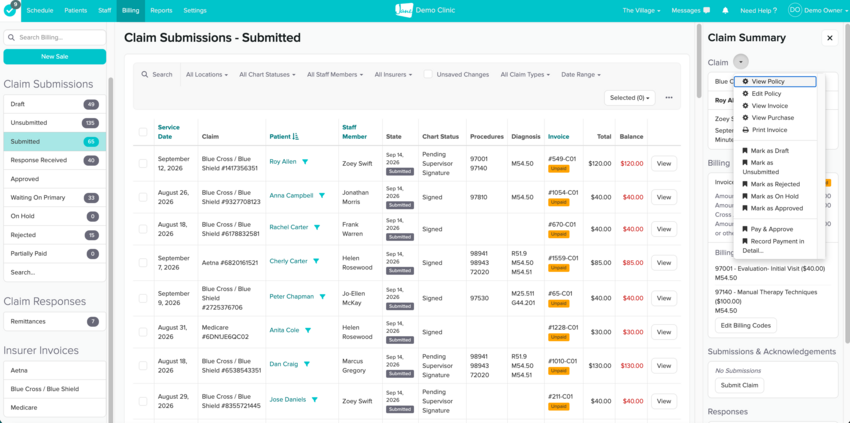Click the bookmark icon for Mark as Draft
Screen dimensions: 850x423
coord(745,151)
